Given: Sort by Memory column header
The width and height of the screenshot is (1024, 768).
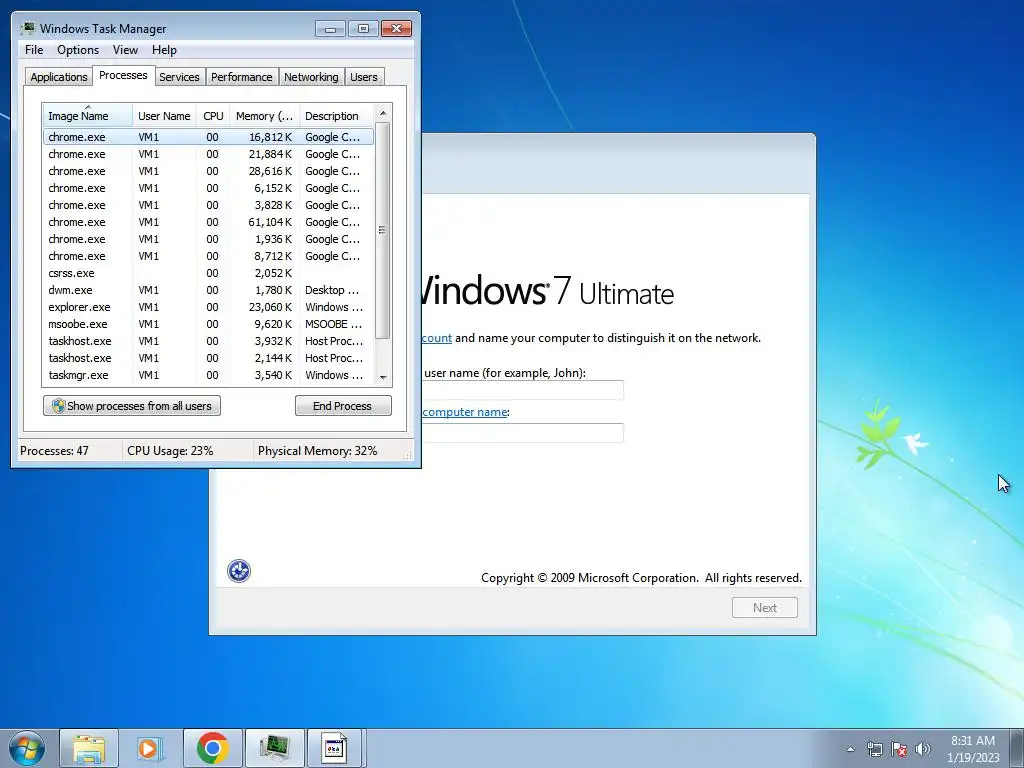Looking at the screenshot, I should (264, 116).
